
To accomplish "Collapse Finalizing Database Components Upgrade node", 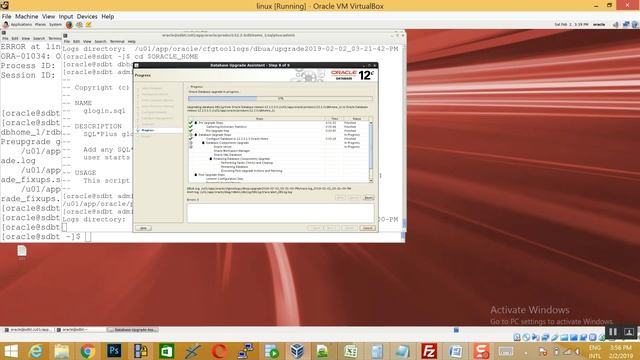I will pyautogui.click(x=211, y=159).
